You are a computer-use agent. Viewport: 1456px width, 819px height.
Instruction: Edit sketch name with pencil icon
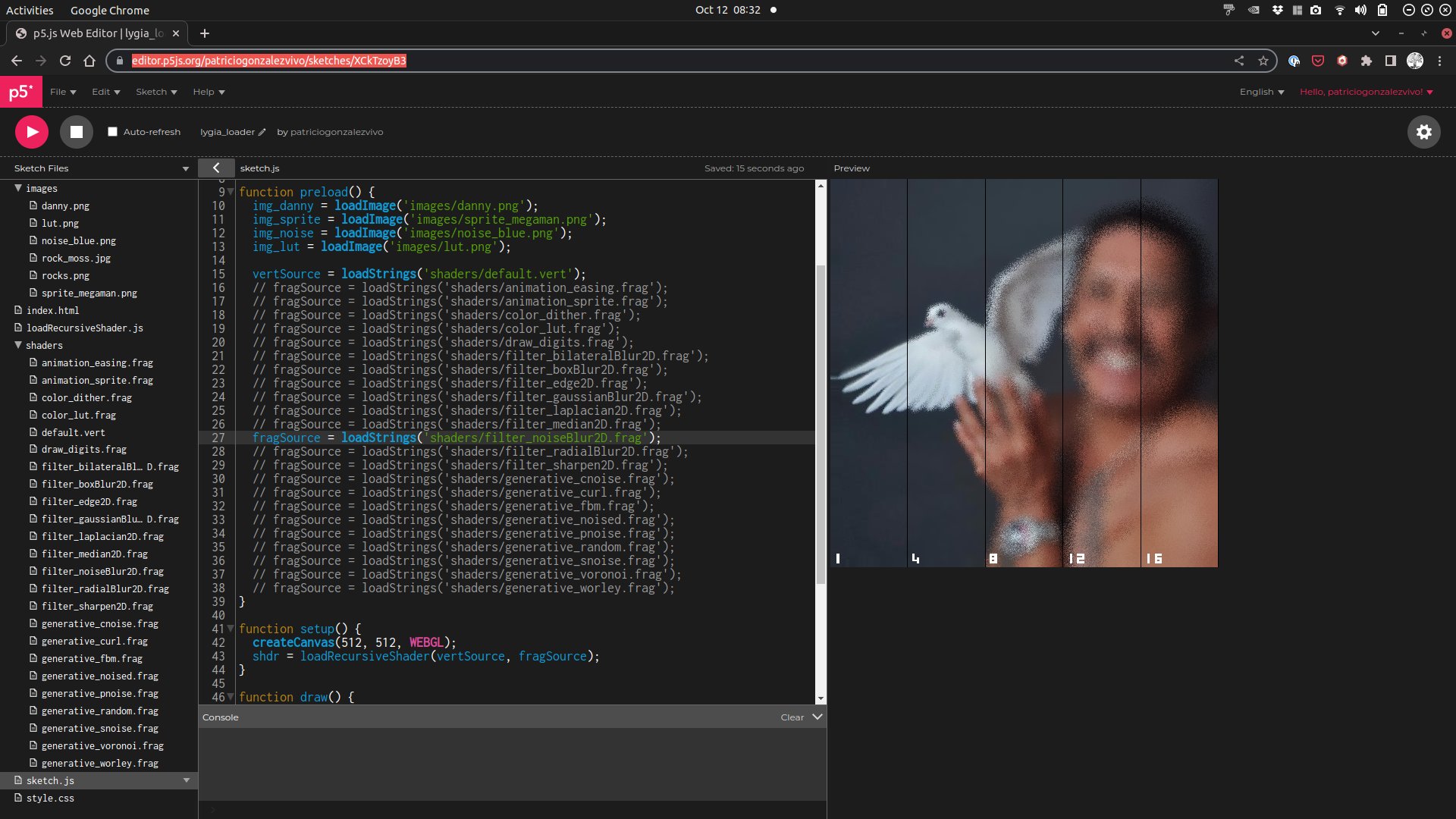click(x=262, y=132)
